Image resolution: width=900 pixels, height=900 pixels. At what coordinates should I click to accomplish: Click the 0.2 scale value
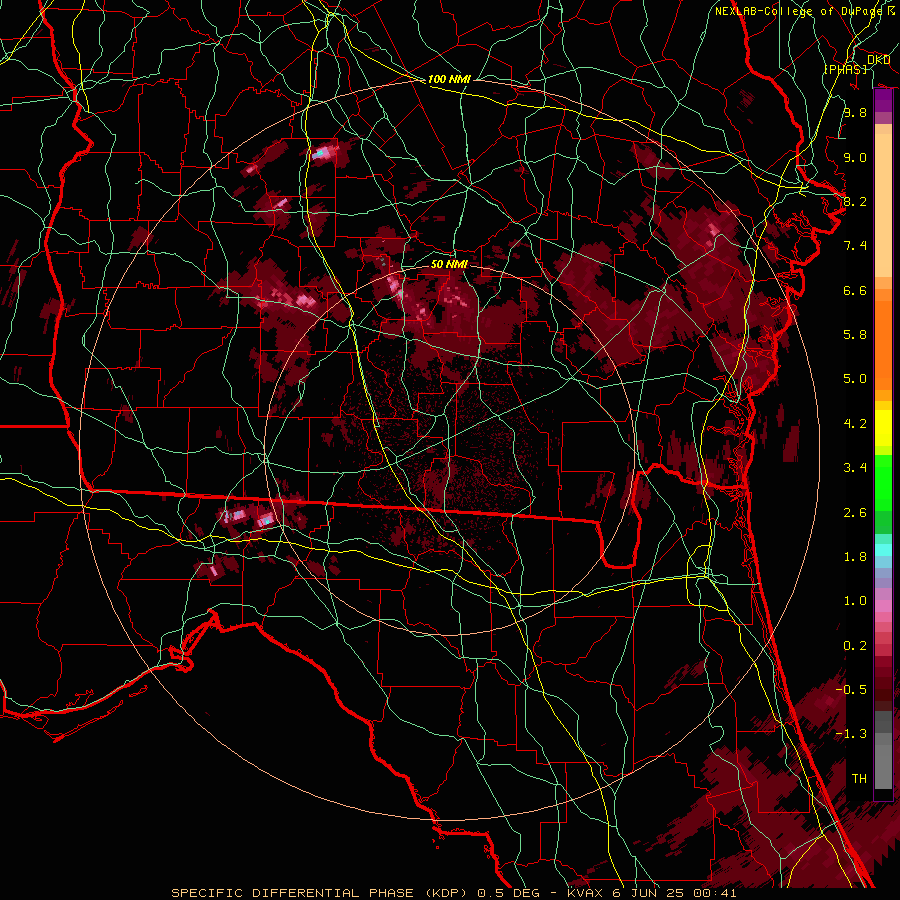pos(855,646)
